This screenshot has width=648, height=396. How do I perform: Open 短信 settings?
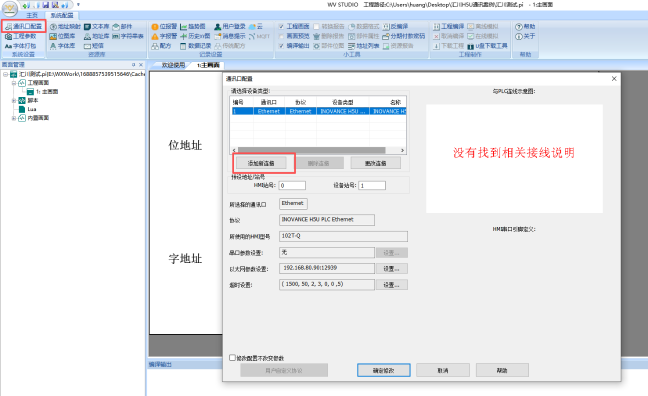tap(94, 46)
